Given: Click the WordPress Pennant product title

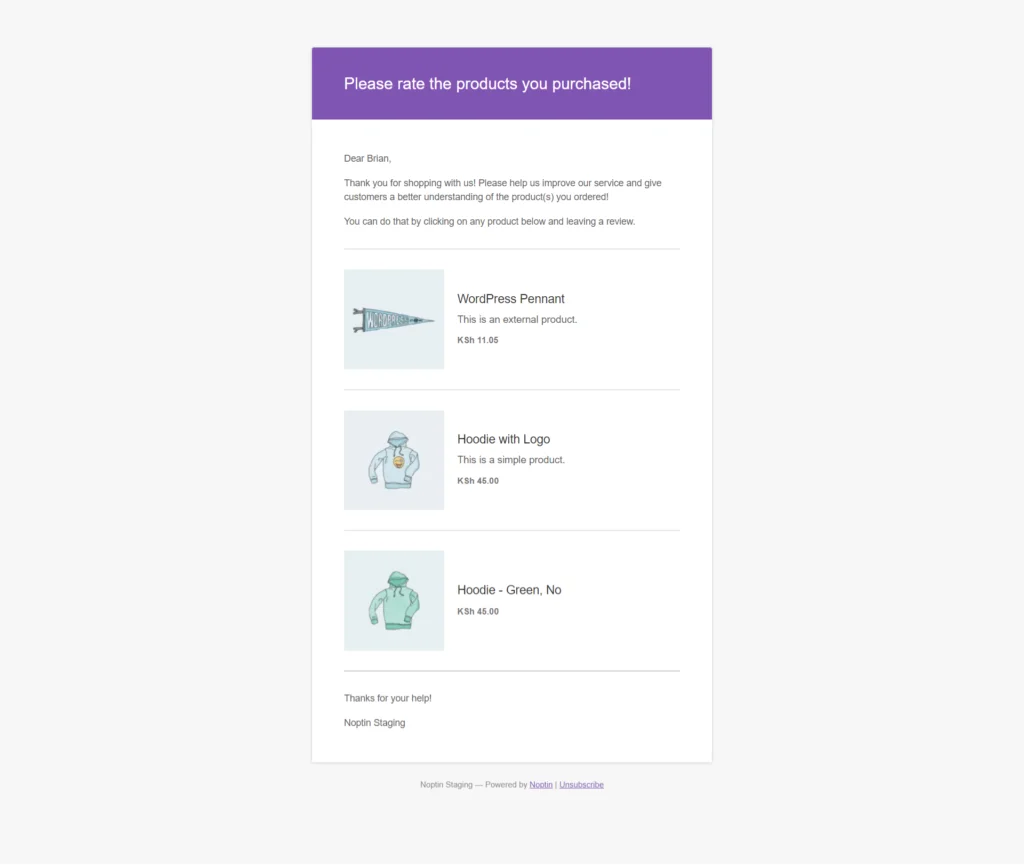Looking at the screenshot, I should coord(511,299).
